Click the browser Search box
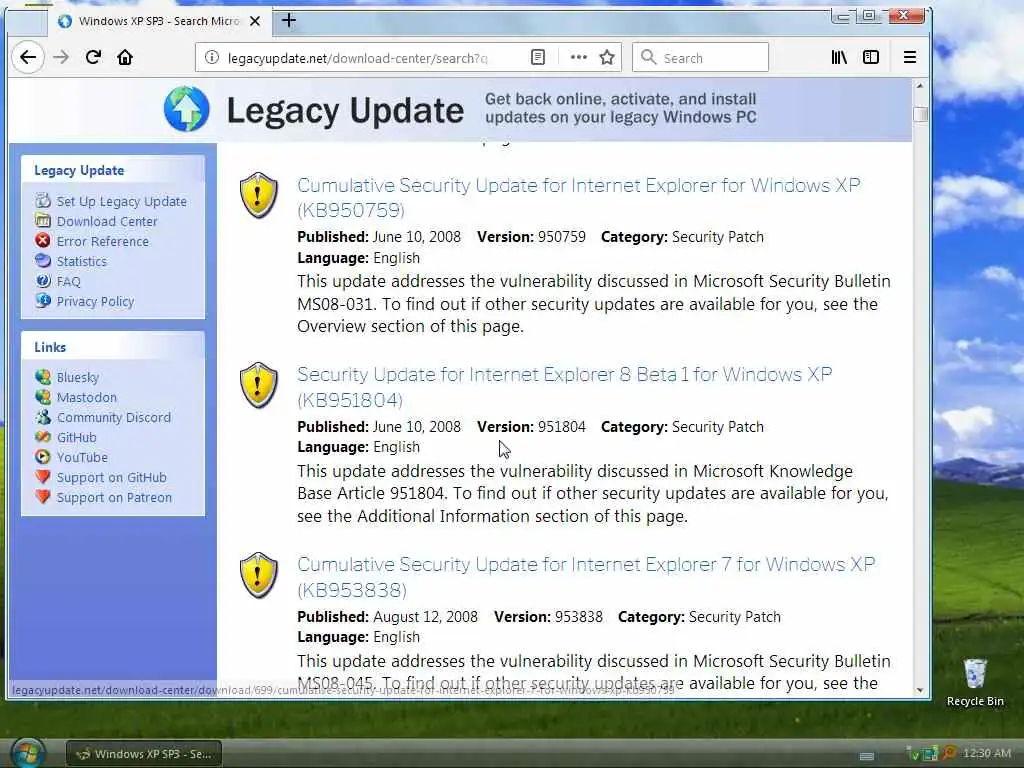1024x768 pixels. pos(700,57)
